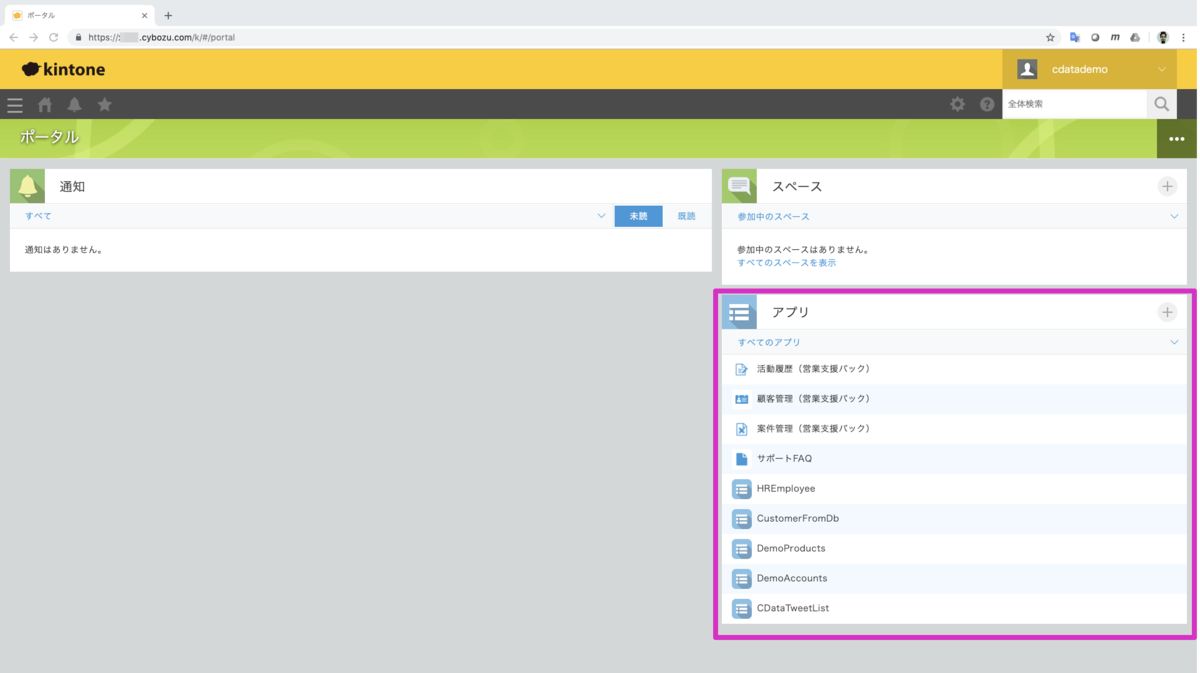
Task: Show unread notifications with 未読 toggle
Action: point(638,216)
